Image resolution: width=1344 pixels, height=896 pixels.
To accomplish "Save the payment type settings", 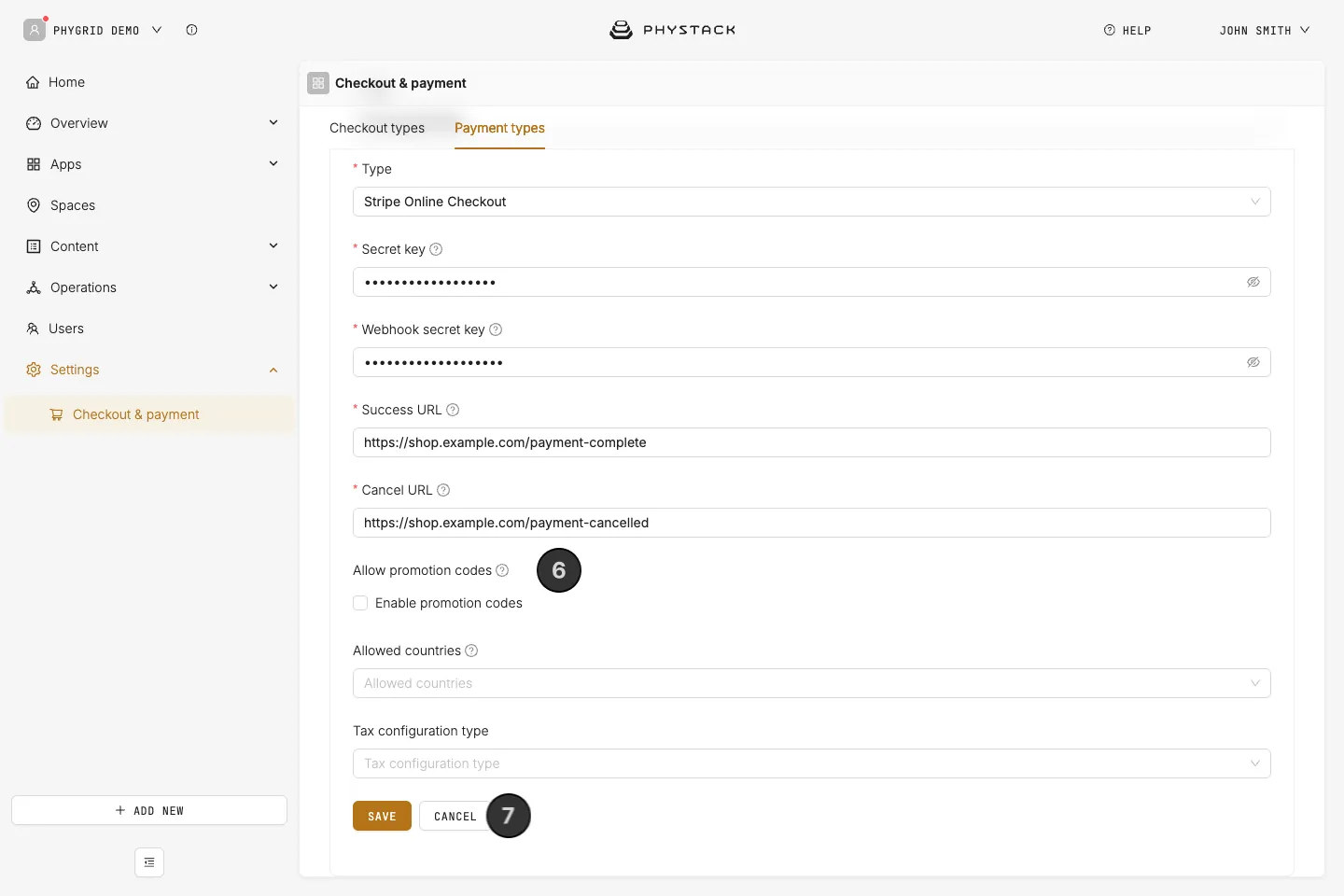I will pos(382,816).
